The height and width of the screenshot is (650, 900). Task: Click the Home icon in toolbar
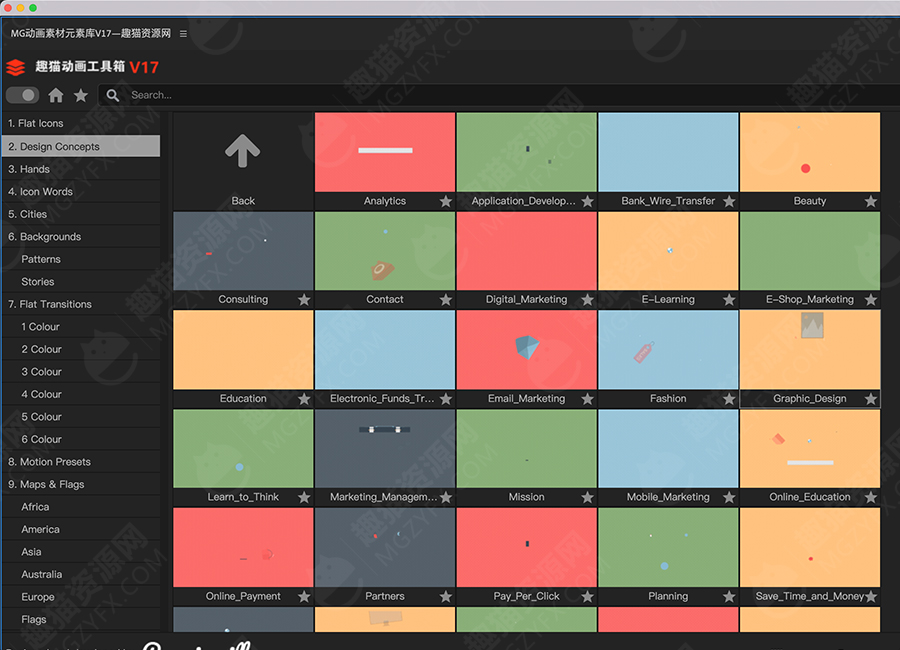pos(56,95)
